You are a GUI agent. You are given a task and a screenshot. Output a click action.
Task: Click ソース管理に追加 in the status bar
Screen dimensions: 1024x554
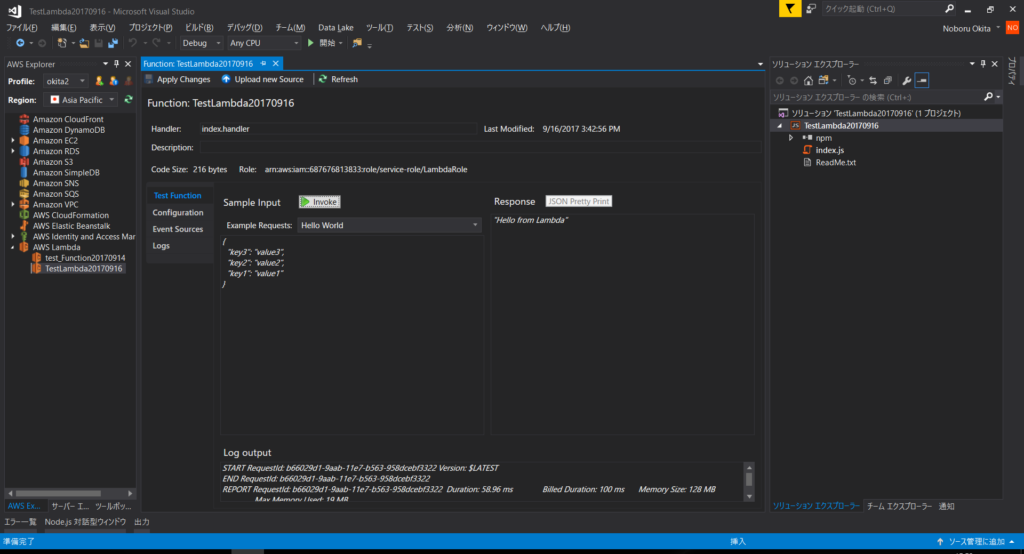pyautogui.click(x=976, y=542)
